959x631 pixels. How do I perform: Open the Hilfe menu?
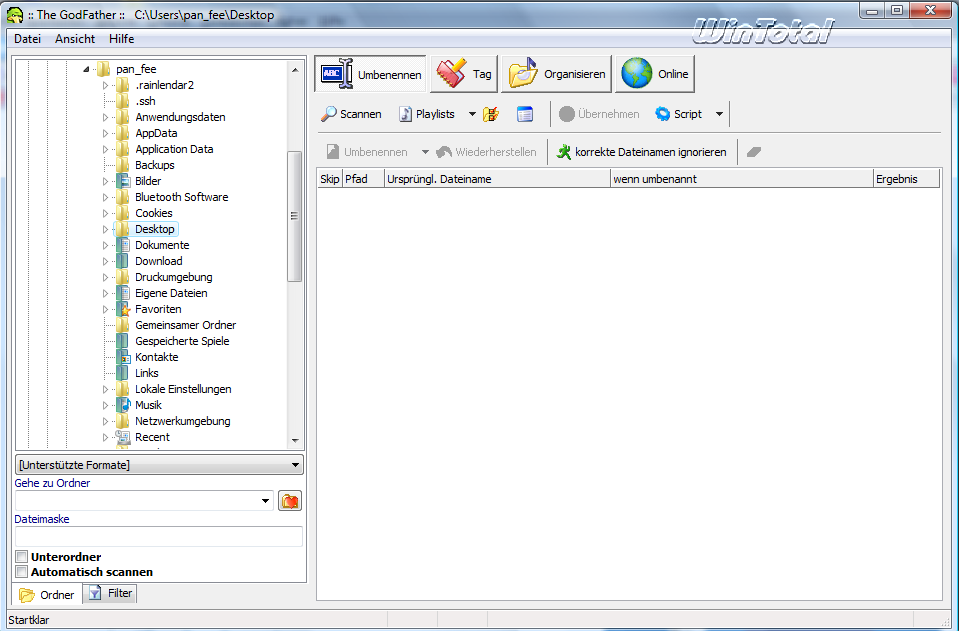click(121, 39)
